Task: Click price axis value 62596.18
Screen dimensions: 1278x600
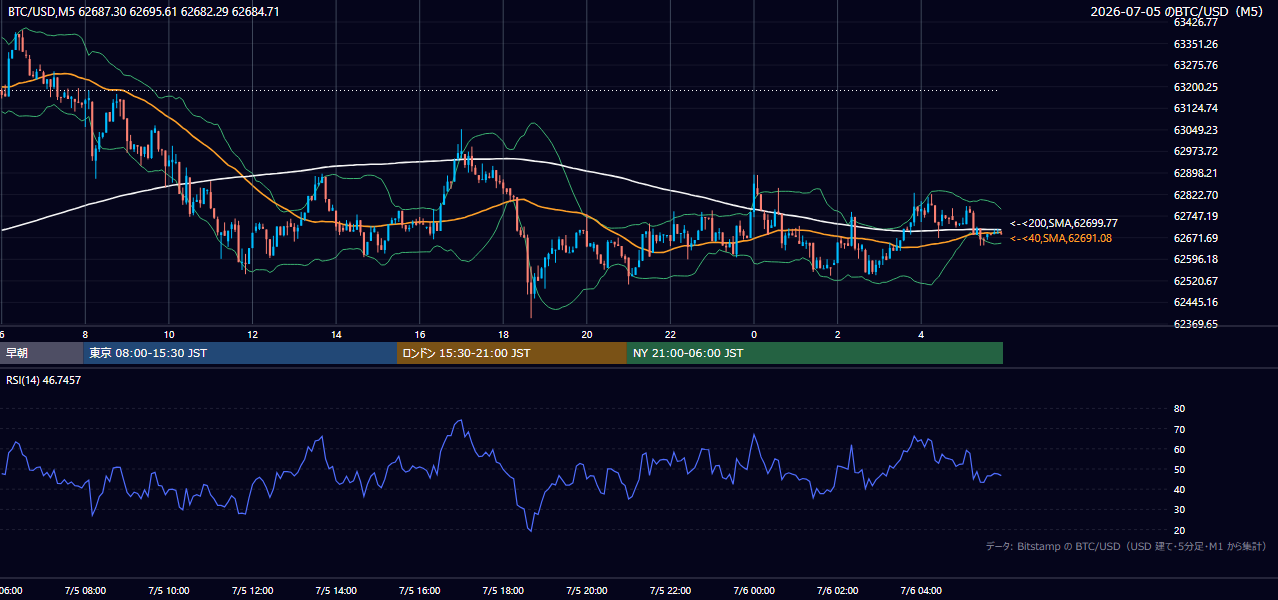Action: 1195,259
